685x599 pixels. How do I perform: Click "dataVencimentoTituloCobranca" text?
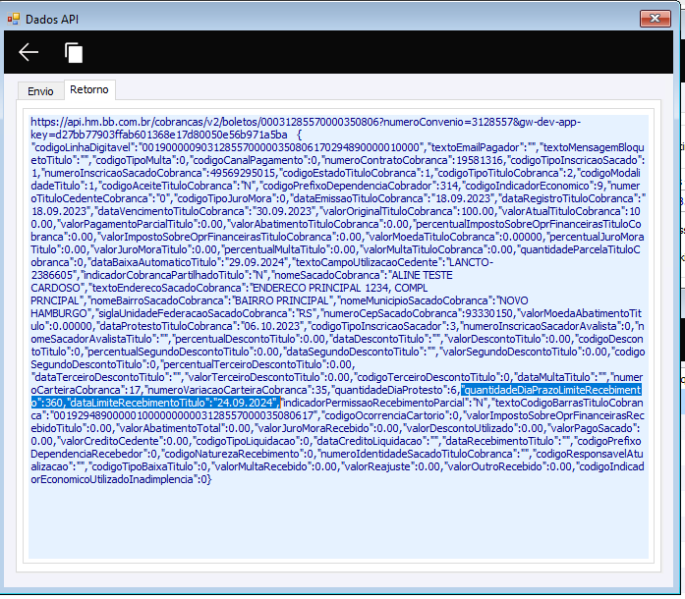pos(170,211)
